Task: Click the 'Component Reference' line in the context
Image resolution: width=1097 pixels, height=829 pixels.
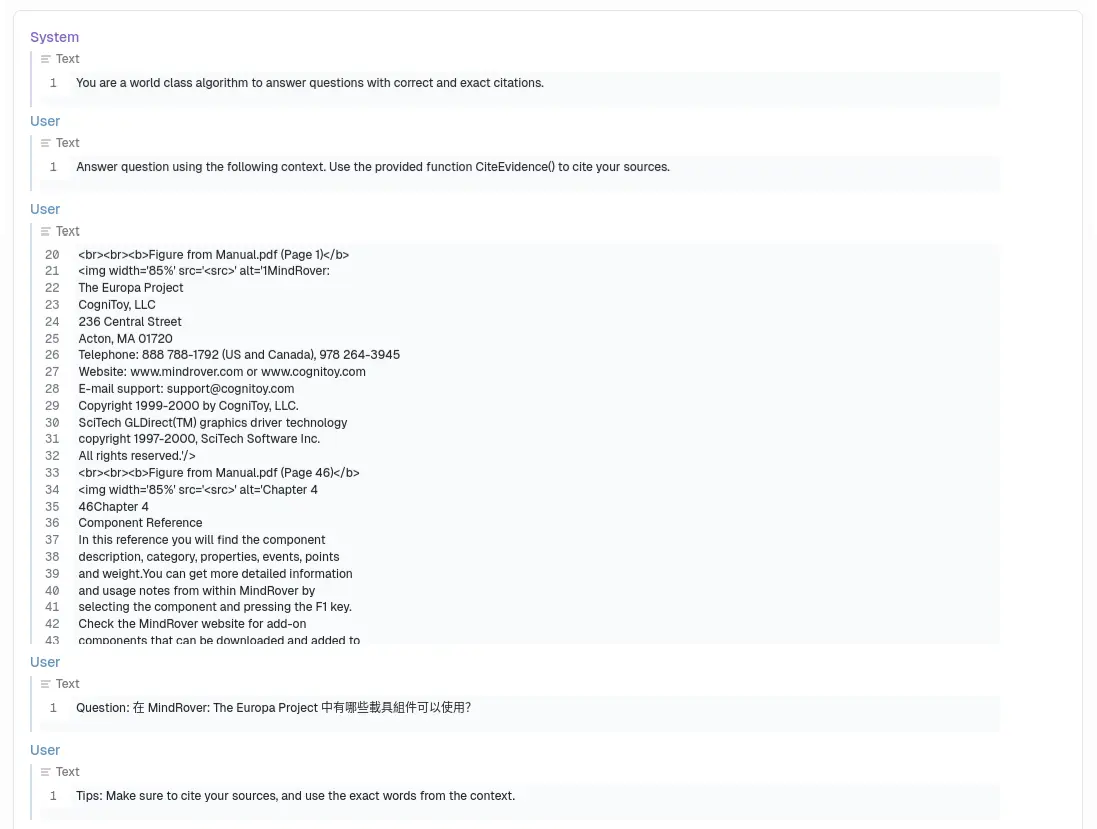Action: click(x=140, y=523)
